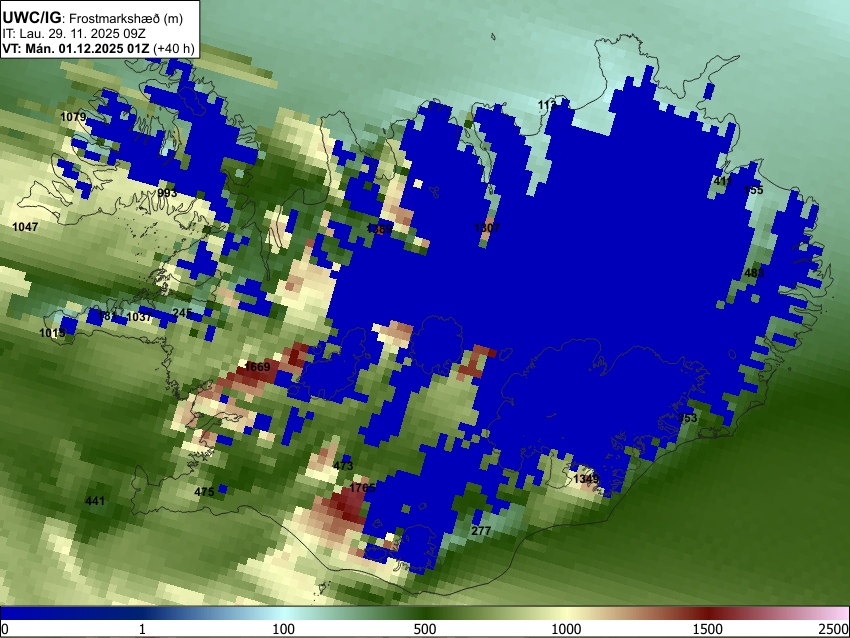Click the legend tick label 1000

point(566,629)
